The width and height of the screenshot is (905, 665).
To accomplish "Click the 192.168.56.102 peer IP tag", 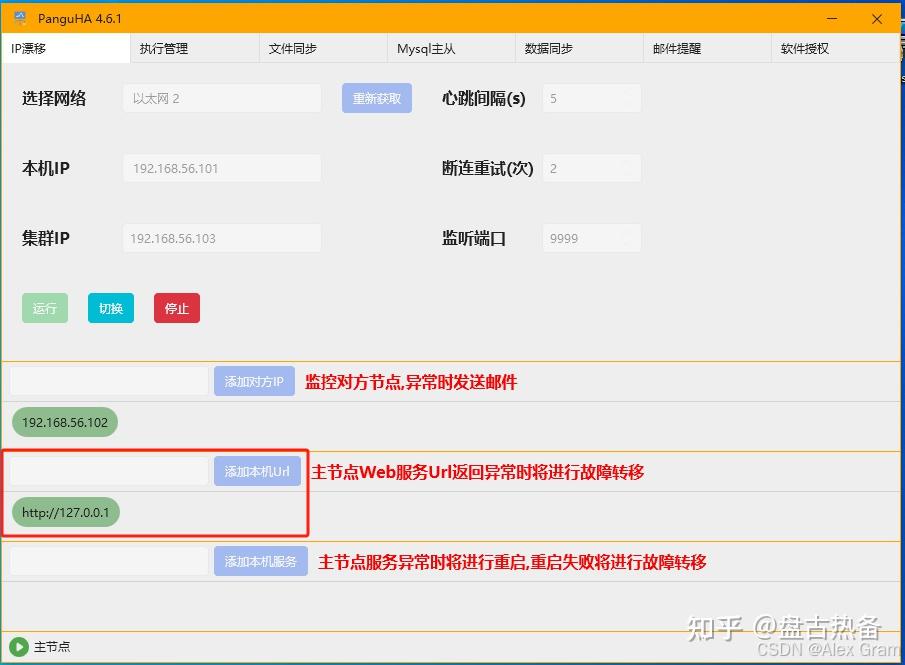I will tap(65, 422).
